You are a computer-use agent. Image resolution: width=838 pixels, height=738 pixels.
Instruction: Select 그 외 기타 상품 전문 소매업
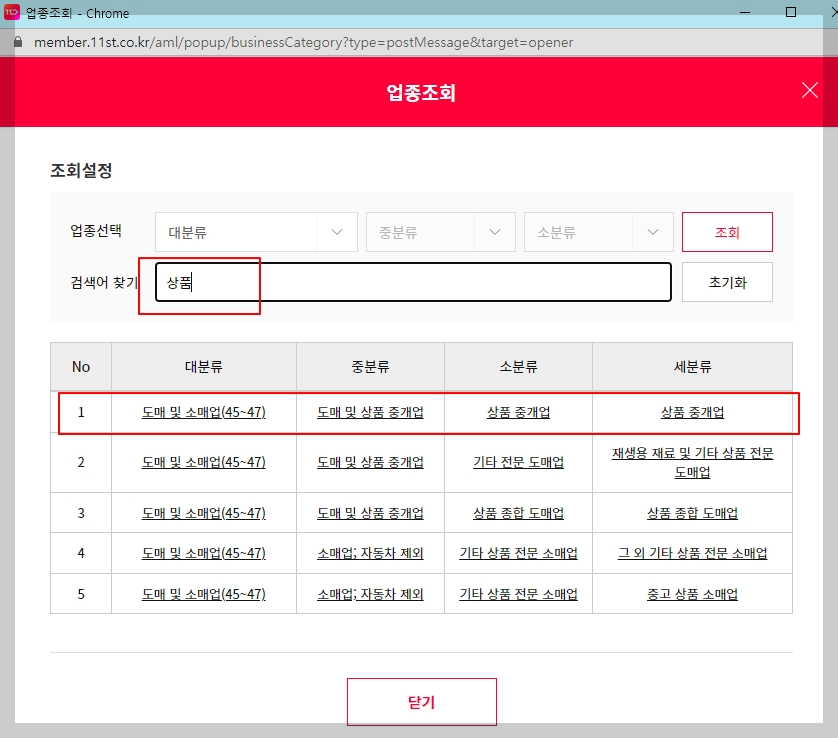pos(693,553)
